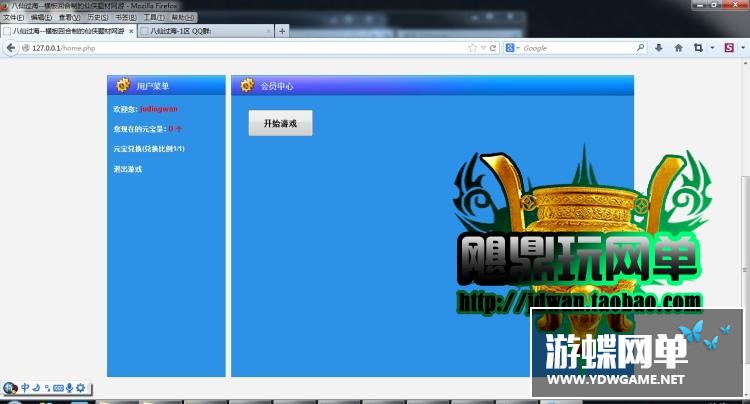Toggle the moon half-width icon in IME bar
Viewport: 750px width, 404px height.
[x=36, y=388]
